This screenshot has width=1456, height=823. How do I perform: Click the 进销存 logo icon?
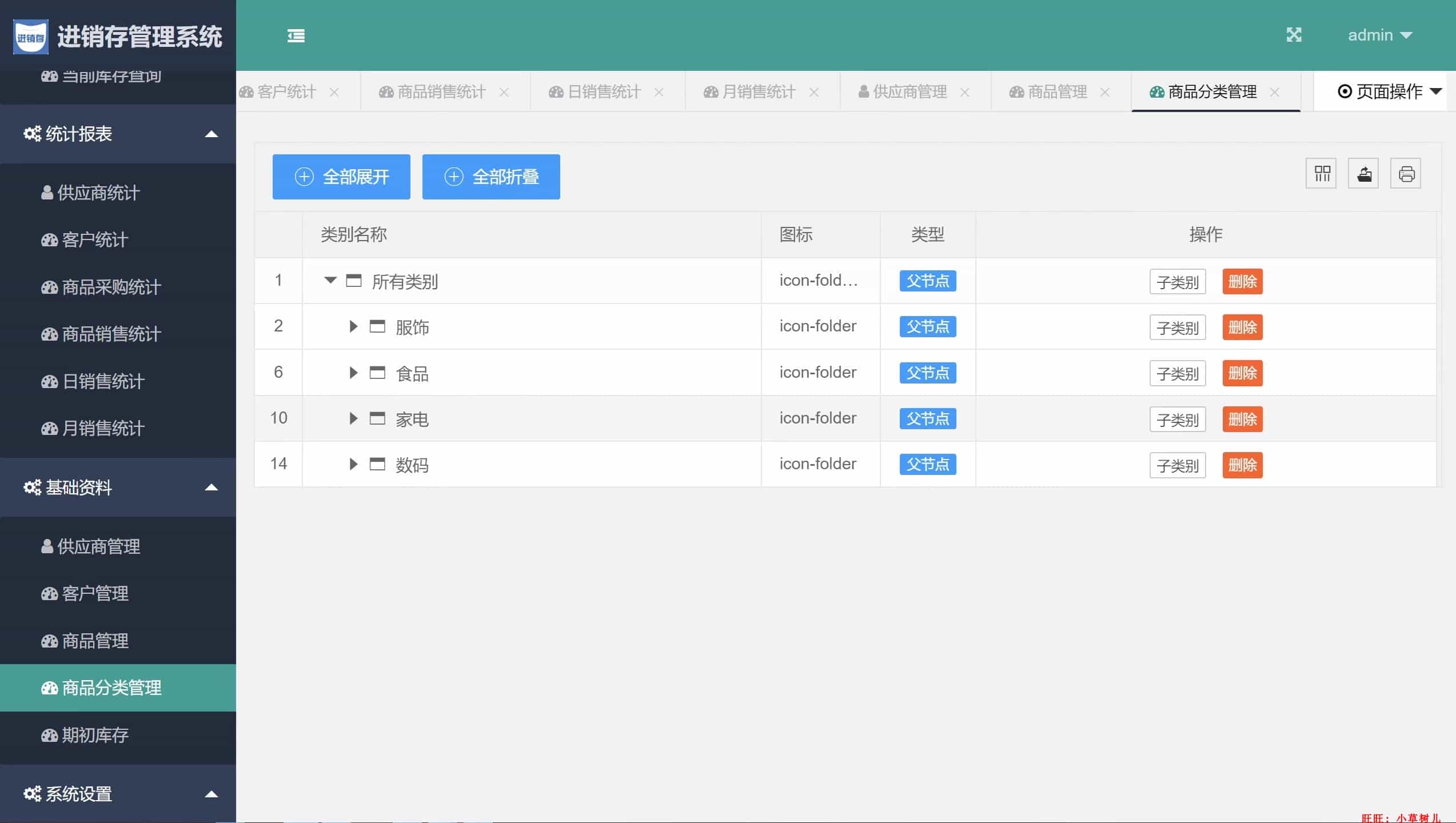(31, 37)
